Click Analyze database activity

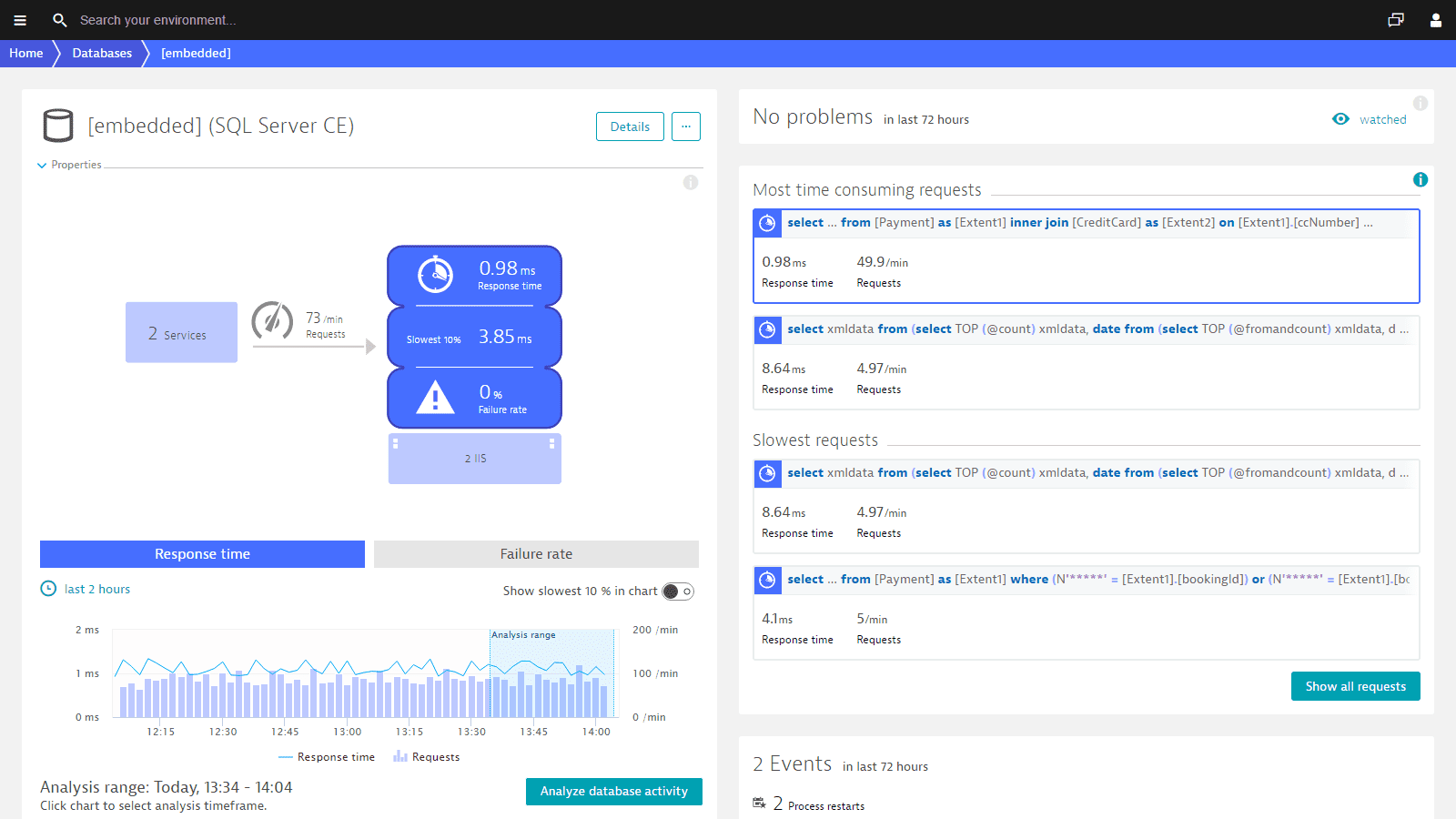pyautogui.click(x=614, y=792)
